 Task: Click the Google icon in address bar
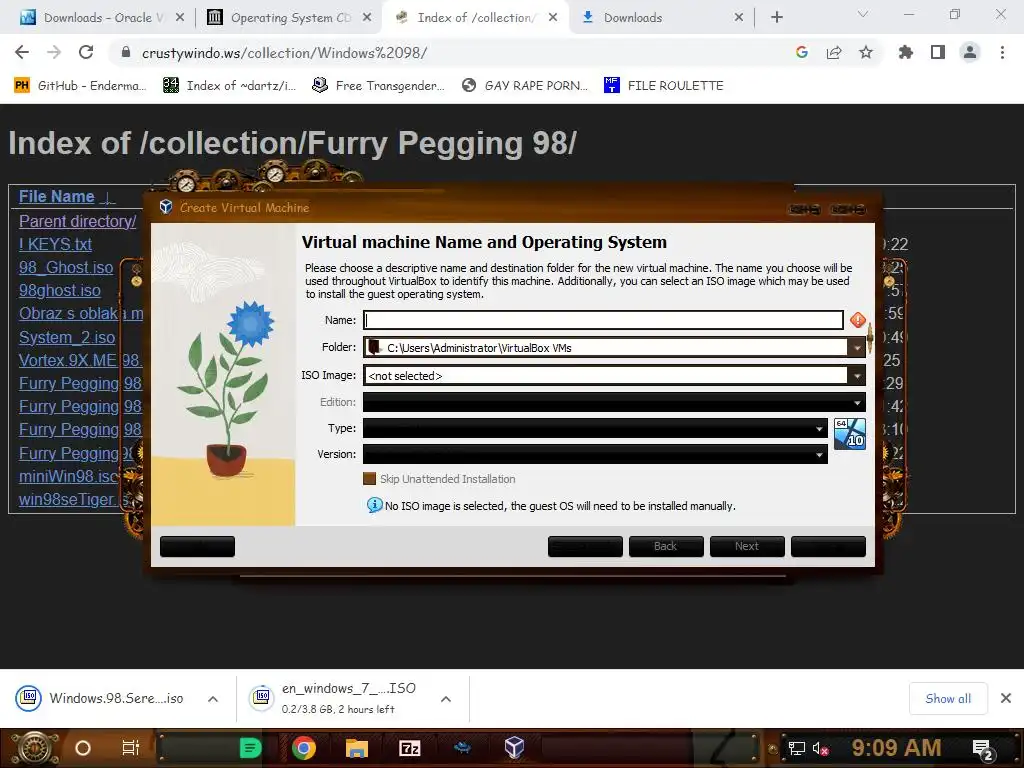802,53
